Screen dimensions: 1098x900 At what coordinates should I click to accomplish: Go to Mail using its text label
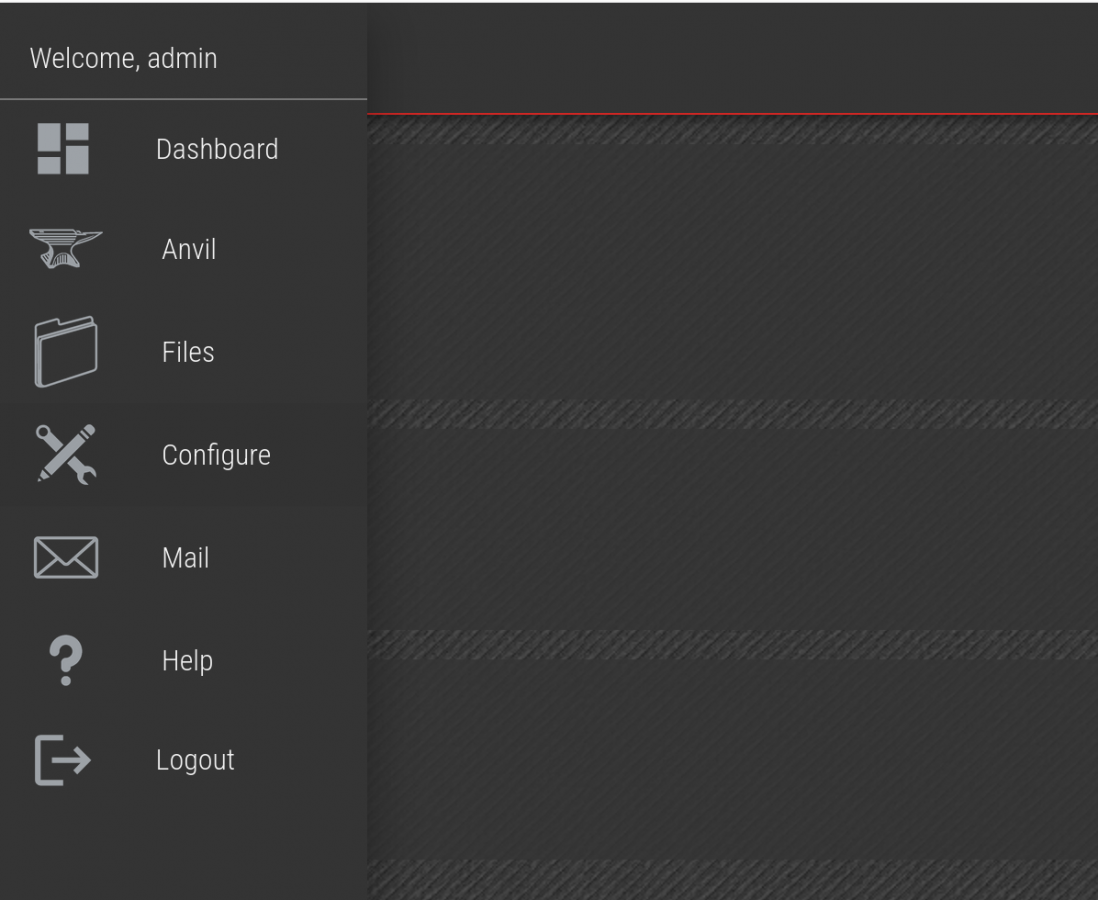186,558
